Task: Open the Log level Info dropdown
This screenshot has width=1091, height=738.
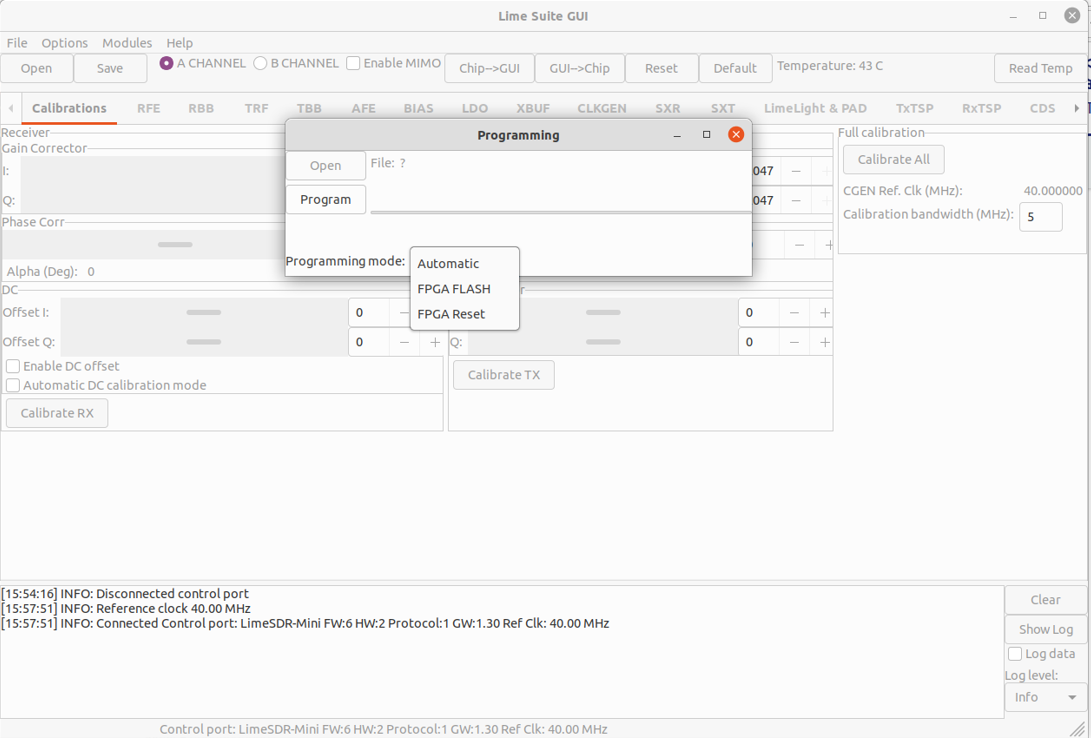Action: 1045,697
